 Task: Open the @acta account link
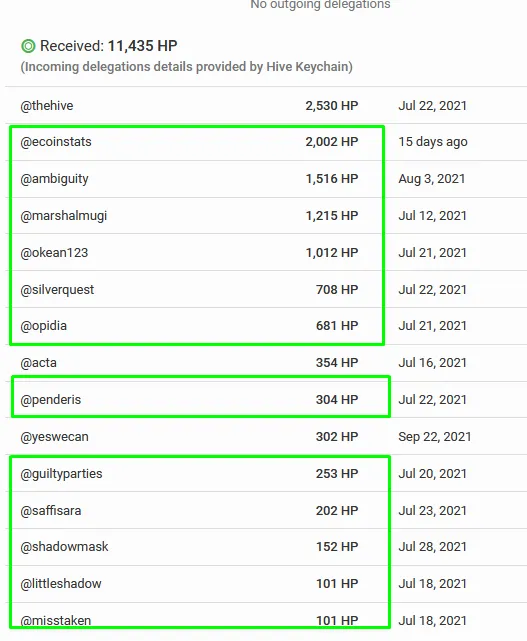[x=38, y=363]
